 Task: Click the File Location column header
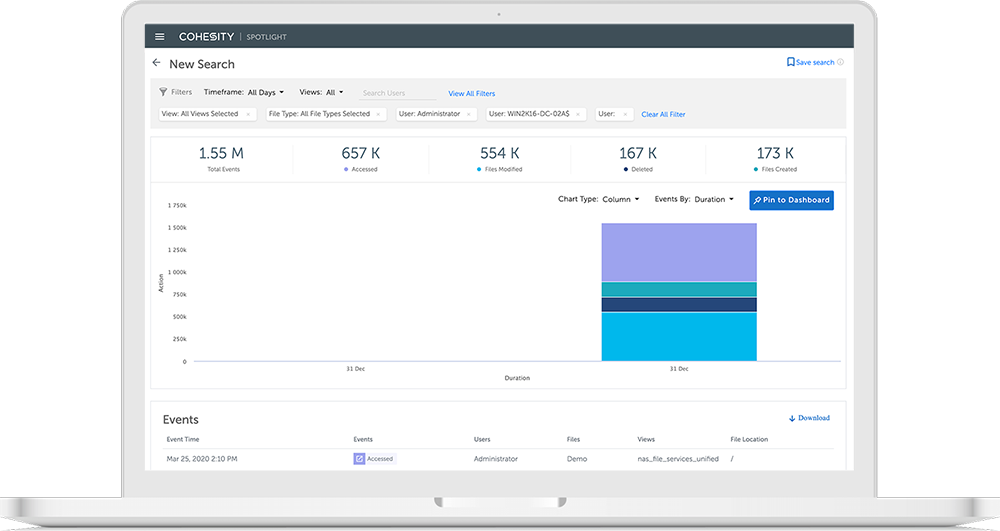[x=749, y=439]
